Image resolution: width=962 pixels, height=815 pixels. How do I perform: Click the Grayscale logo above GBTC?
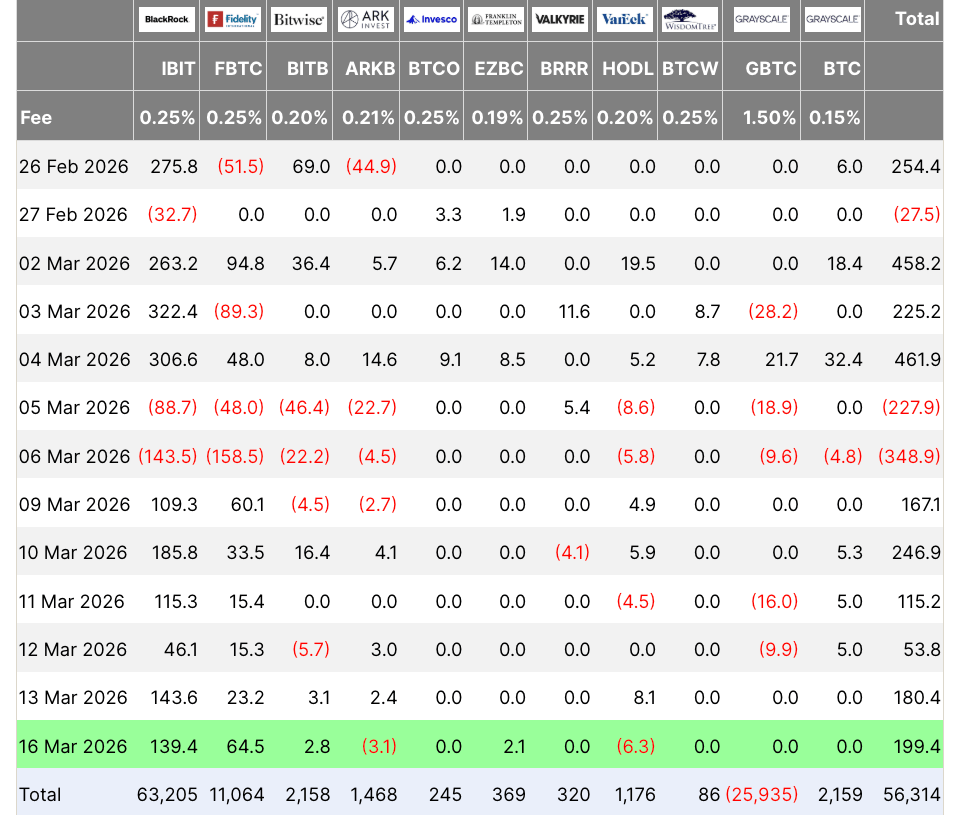[762, 19]
